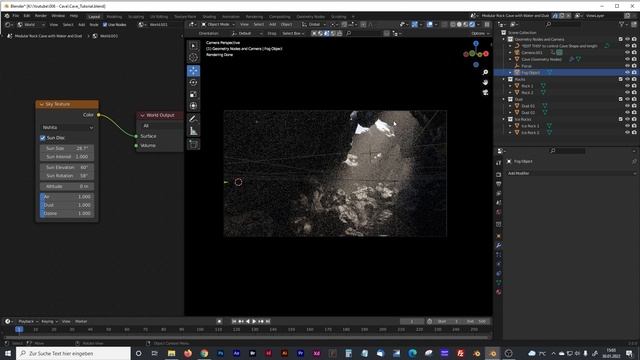This screenshot has height=360, width=640.
Task: Jump to the last frame in timeline
Action: [268, 322]
